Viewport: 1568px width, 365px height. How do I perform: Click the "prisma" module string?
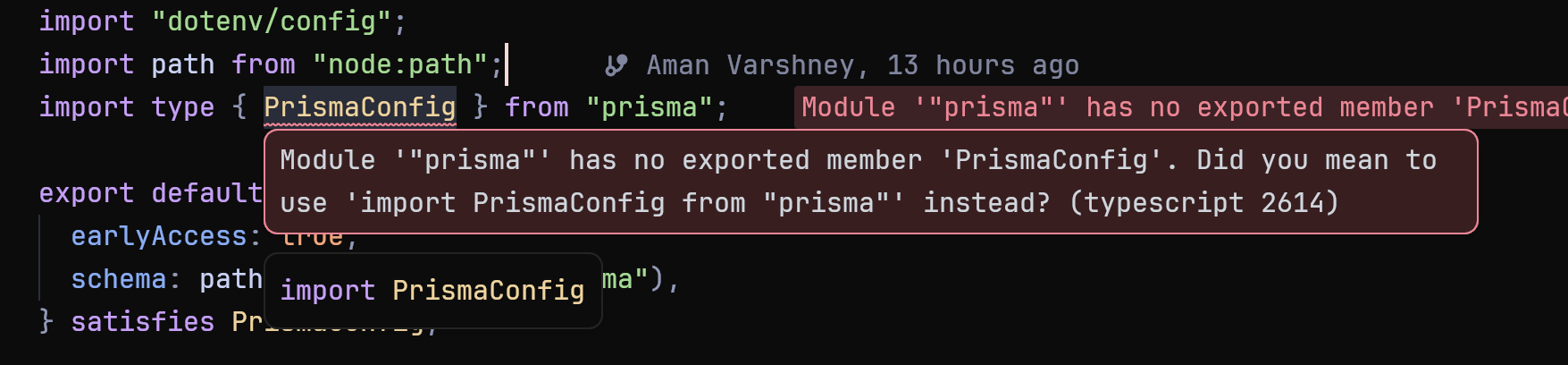pos(650,107)
